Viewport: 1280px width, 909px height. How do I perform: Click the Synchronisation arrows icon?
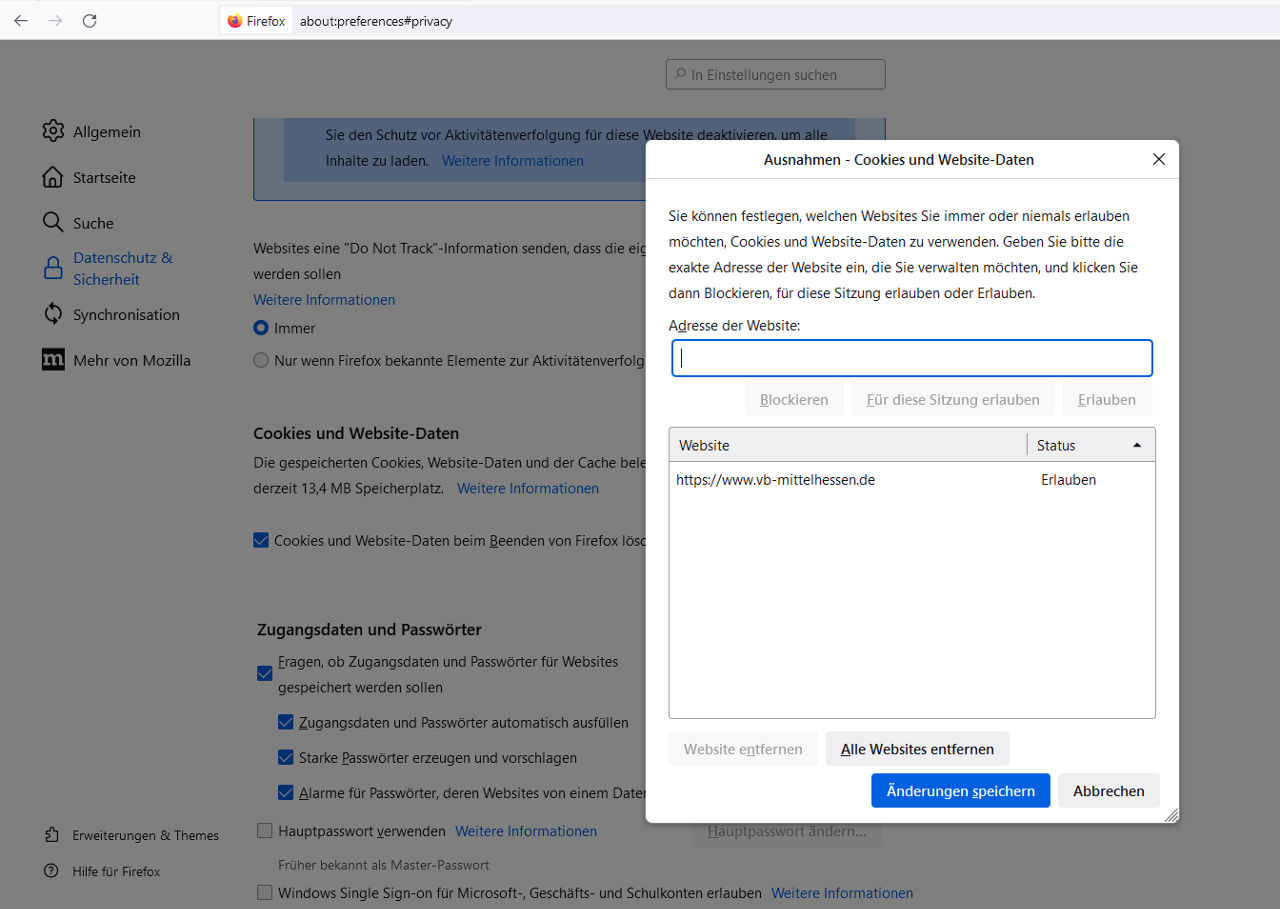(53, 314)
